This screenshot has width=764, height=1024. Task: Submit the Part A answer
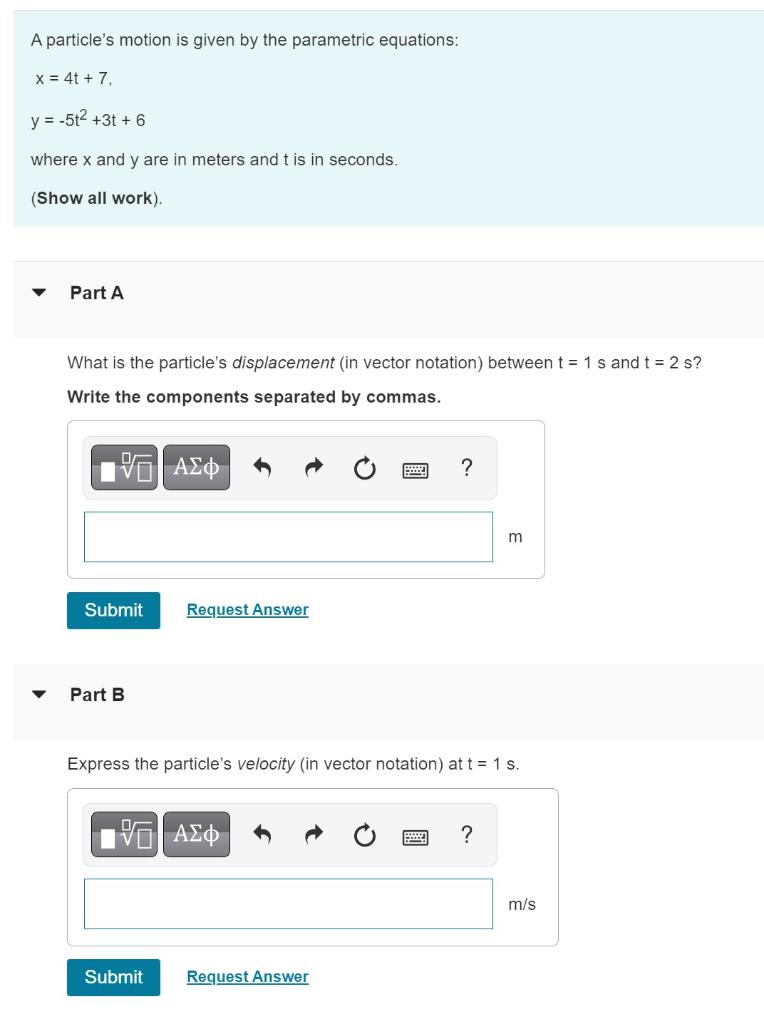(113, 610)
